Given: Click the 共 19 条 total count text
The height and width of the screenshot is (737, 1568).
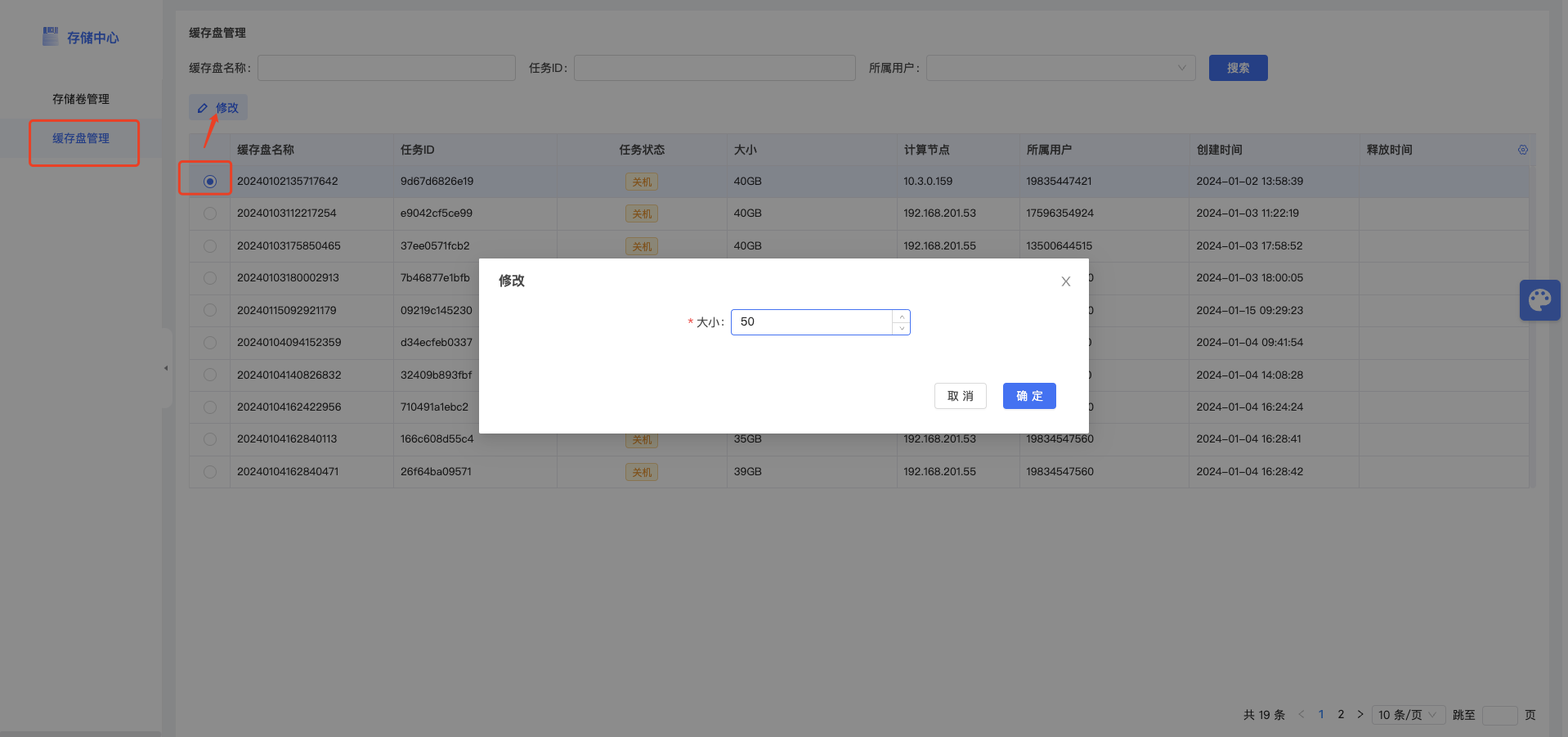Looking at the screenshot, I should pyautogui.click(x=1264, y=715).
